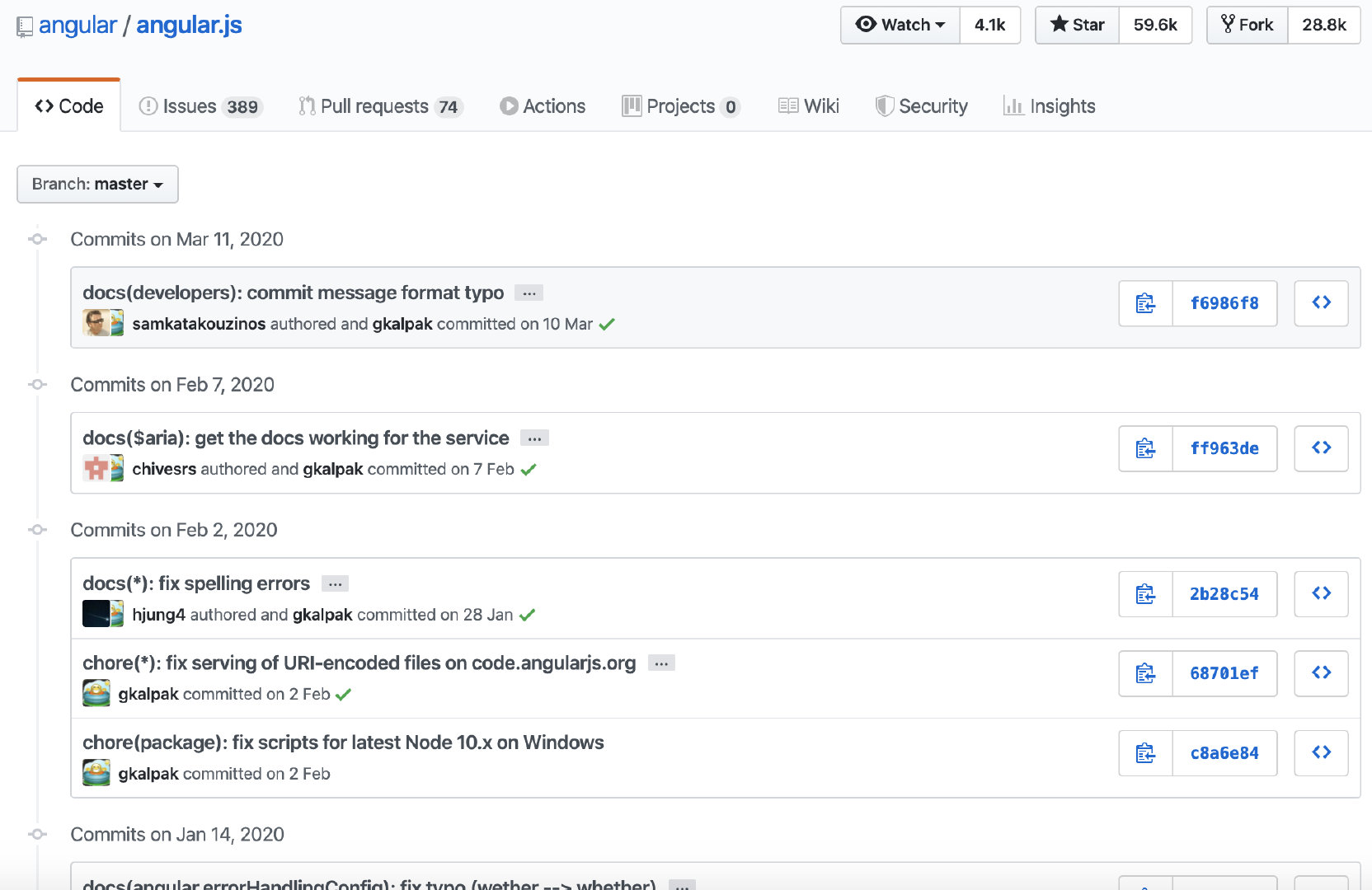
Task: Expand description of URI-encoded files commit
Action: coord(661,663)
